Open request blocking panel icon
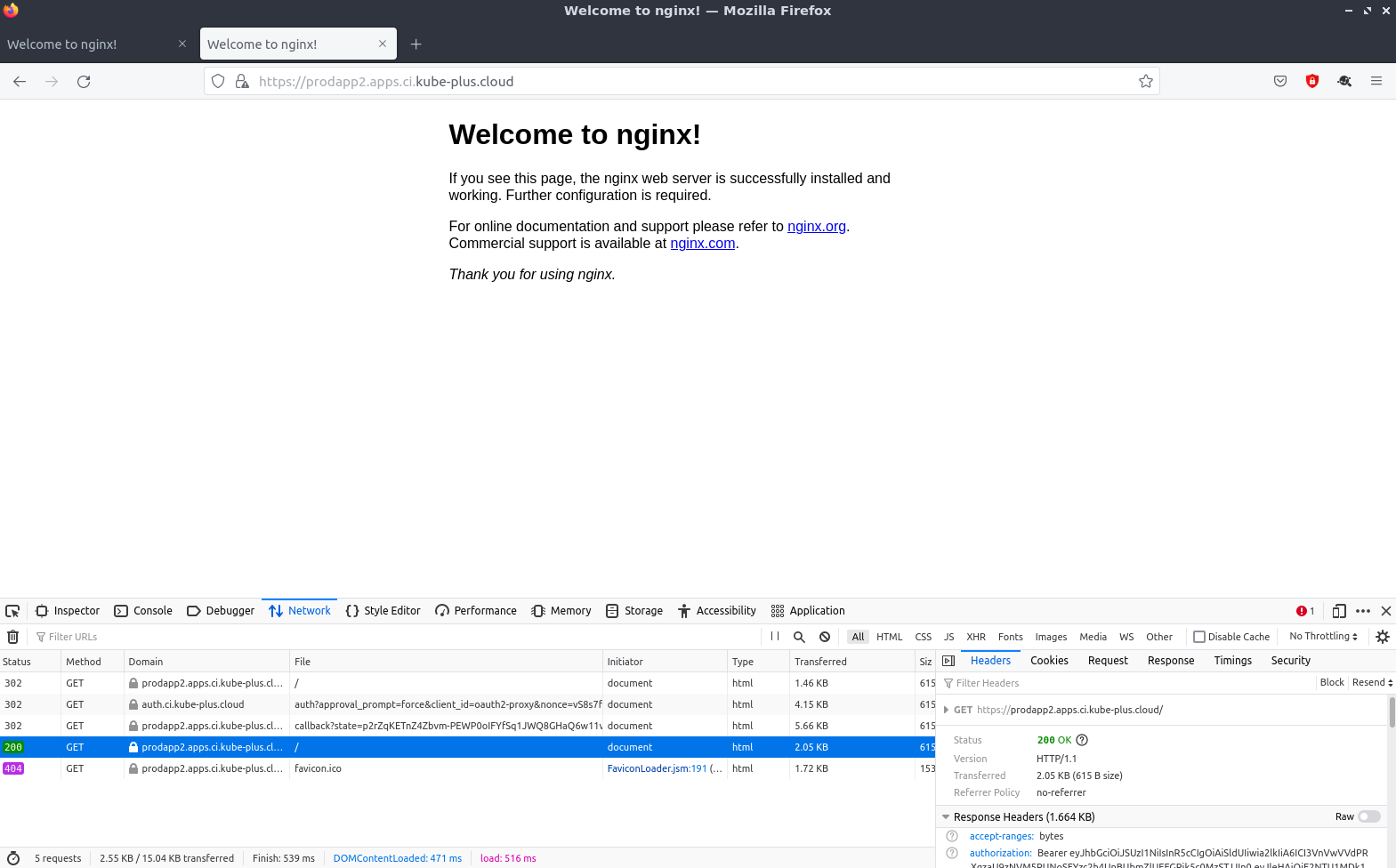 click(x=825, y=637)
